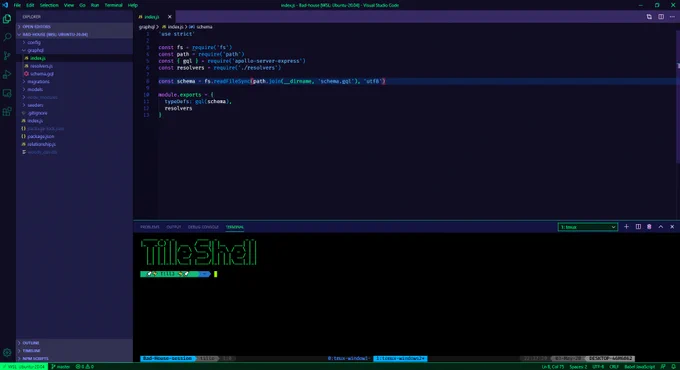Click Spaces: 2 indentation setting

[578, 367]
